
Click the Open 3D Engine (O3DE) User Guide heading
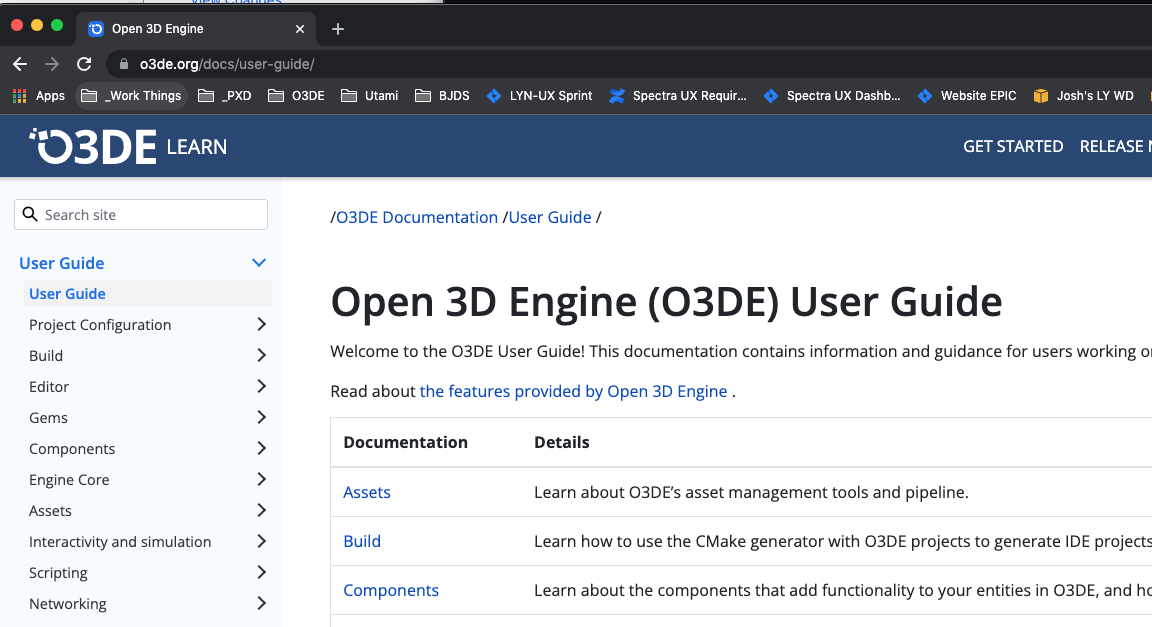tap(666, 301)
